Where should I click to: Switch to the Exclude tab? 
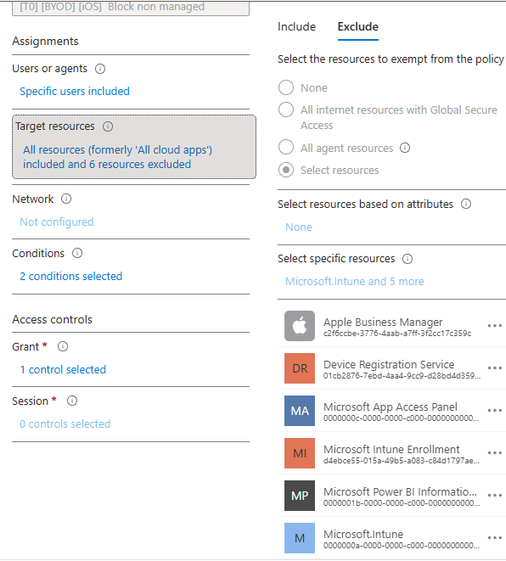click(x=358, y=27)
